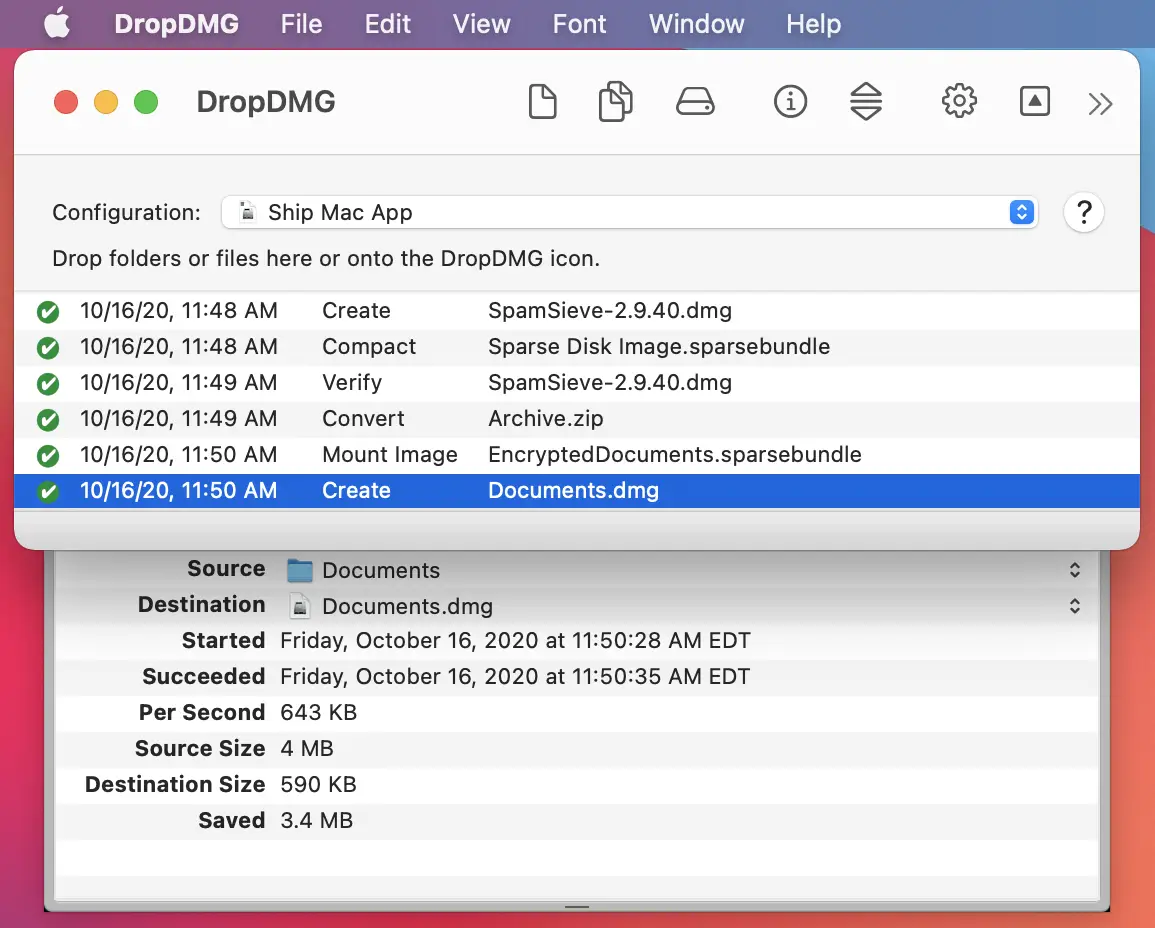Click the Documents.dmg file icon in Destination
The image size is (1155, 928).
(x=299, y=606)
